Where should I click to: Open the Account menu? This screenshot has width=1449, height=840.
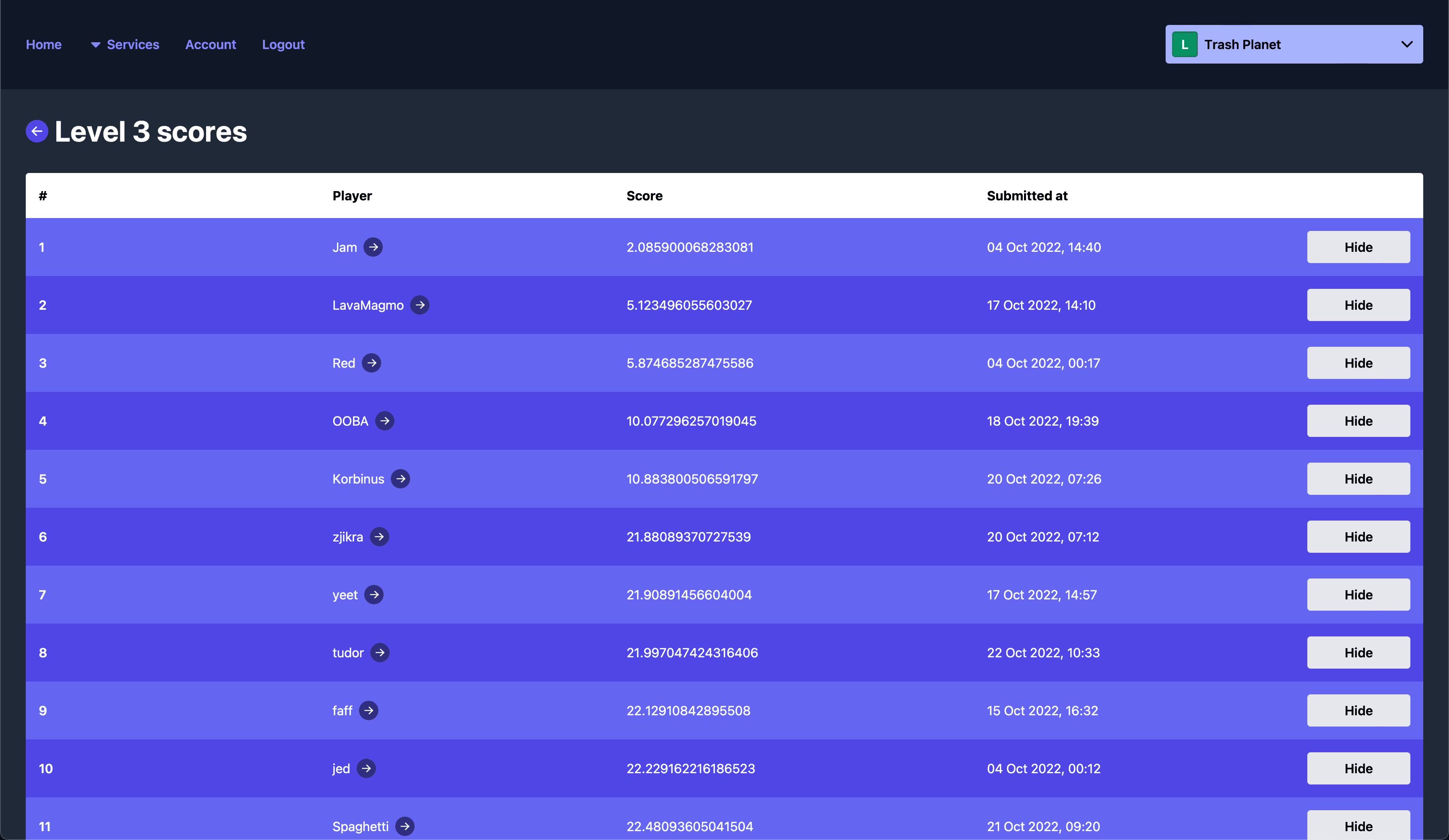(210, 44)
